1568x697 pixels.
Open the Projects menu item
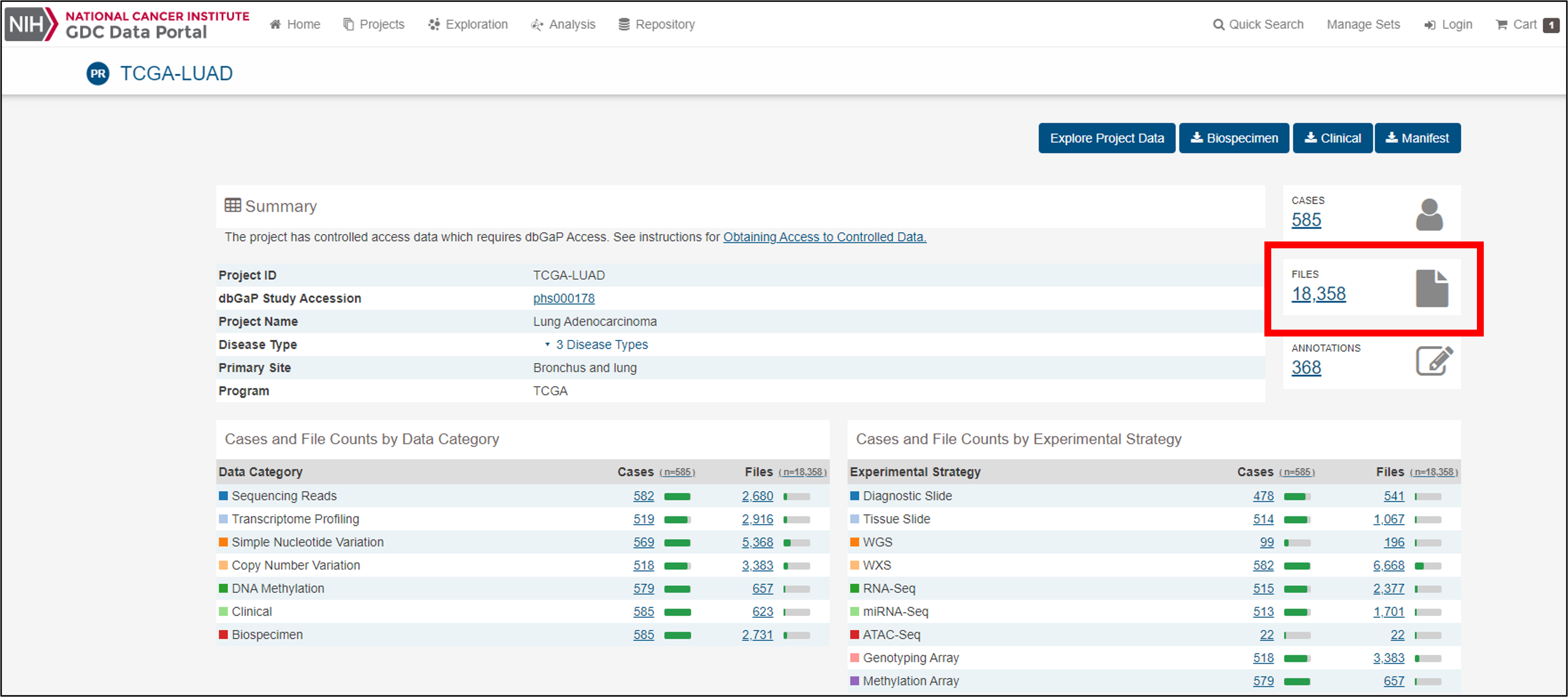(374, 24)
